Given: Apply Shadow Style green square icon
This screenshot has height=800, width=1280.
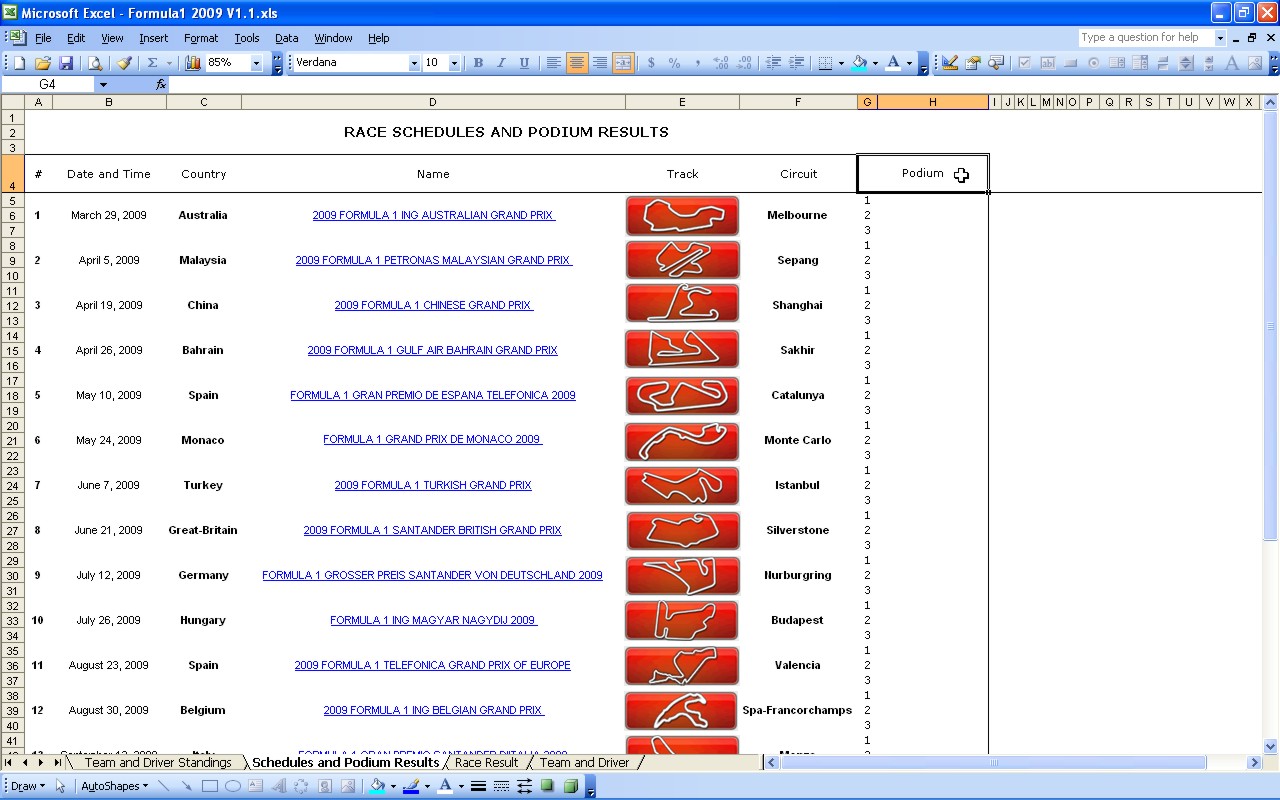Looking at the screenshot, I should 547,786.
